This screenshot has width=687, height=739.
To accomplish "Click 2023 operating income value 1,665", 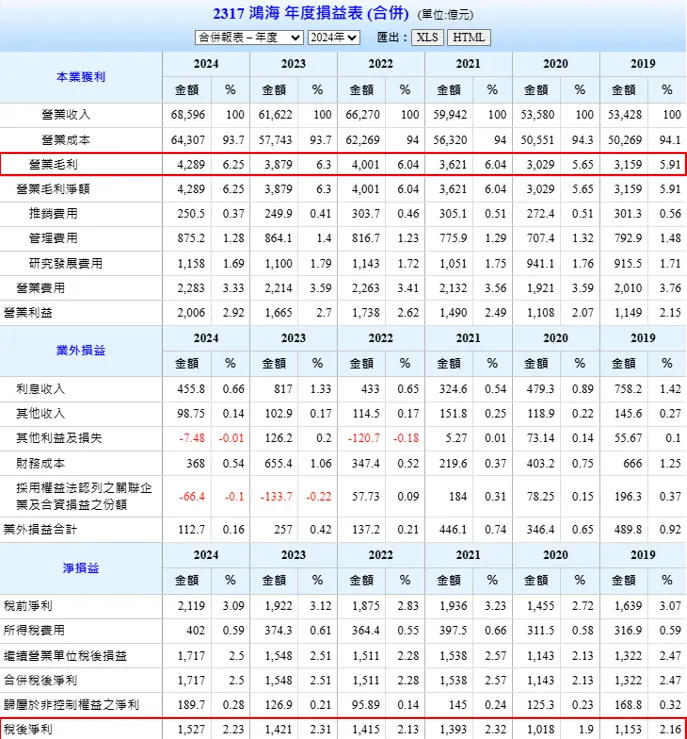I will (278, 312).
